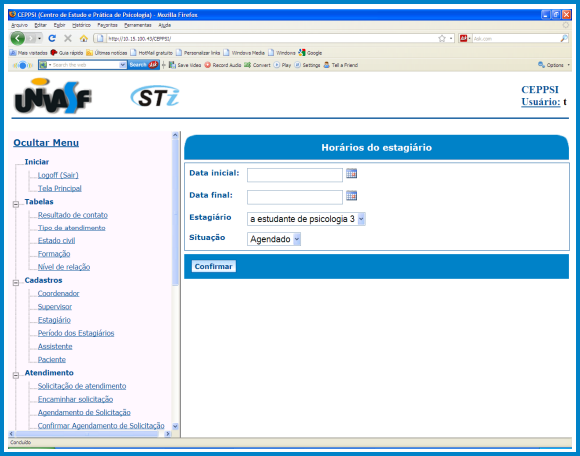Click the stop loading X icon
This screenshot has height=456, width=580.
coord(68,38)
